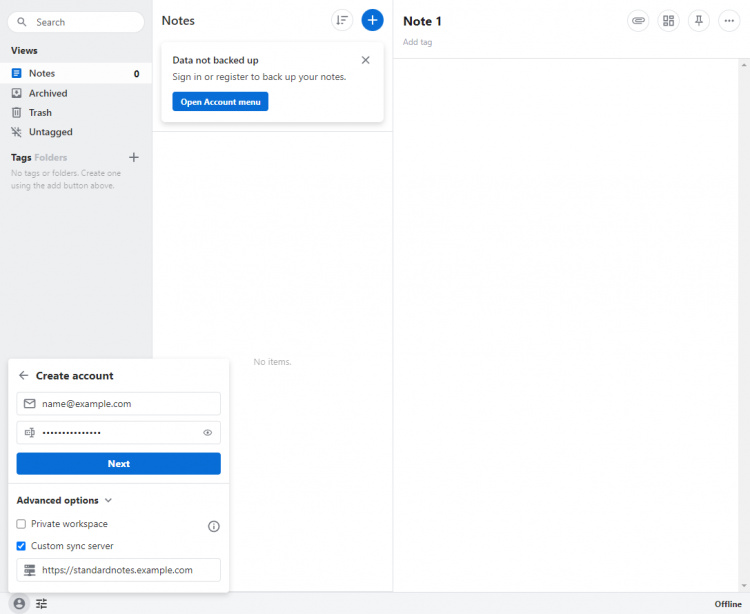Open the notes sort options icon
The image size is (750, 614).
(x=342, y=20)
